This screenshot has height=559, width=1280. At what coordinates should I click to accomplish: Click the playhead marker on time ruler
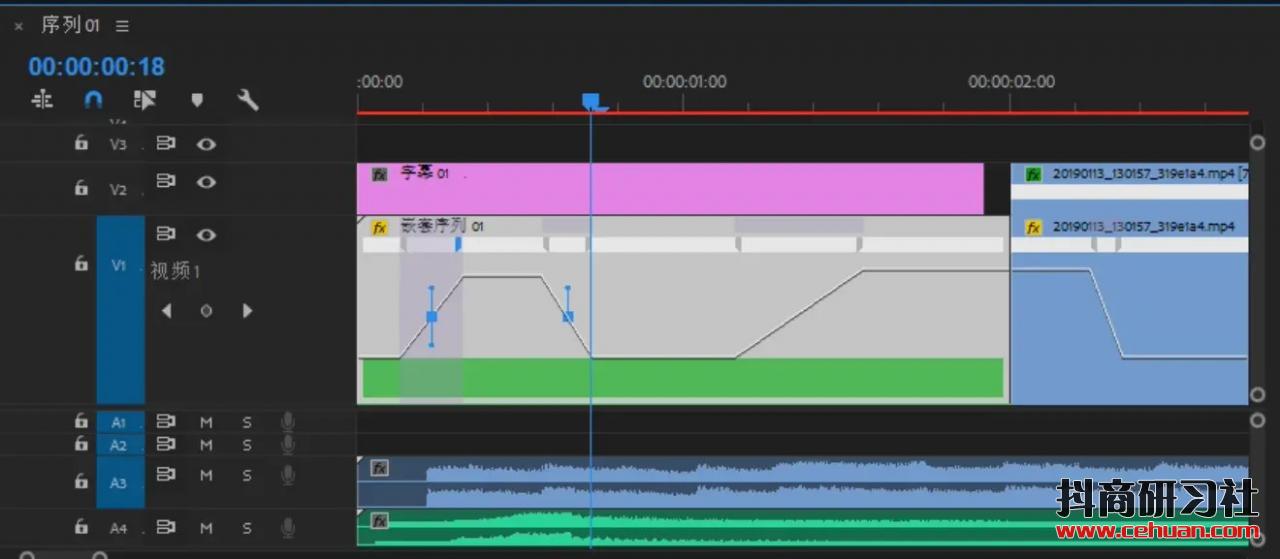(x=591, y=101)
